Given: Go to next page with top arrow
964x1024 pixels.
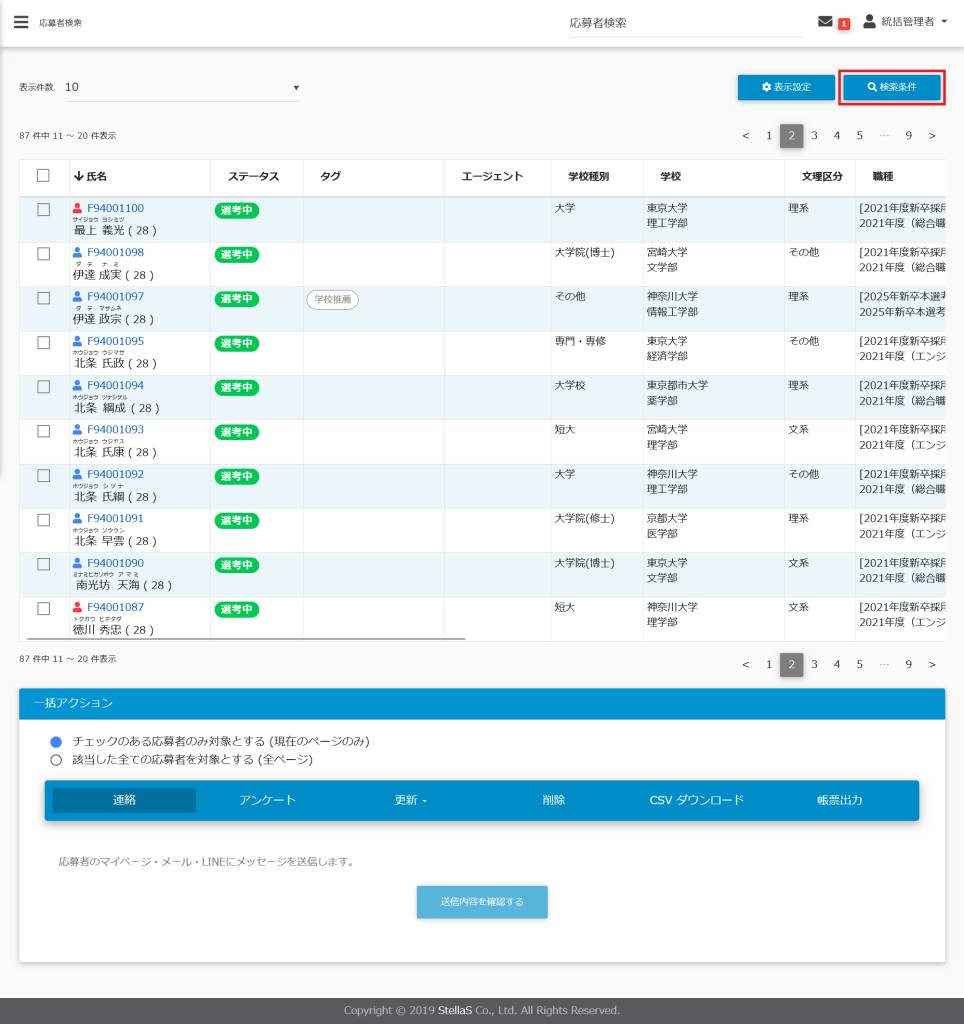Looking at the screenshot, I should coord(932,136).
